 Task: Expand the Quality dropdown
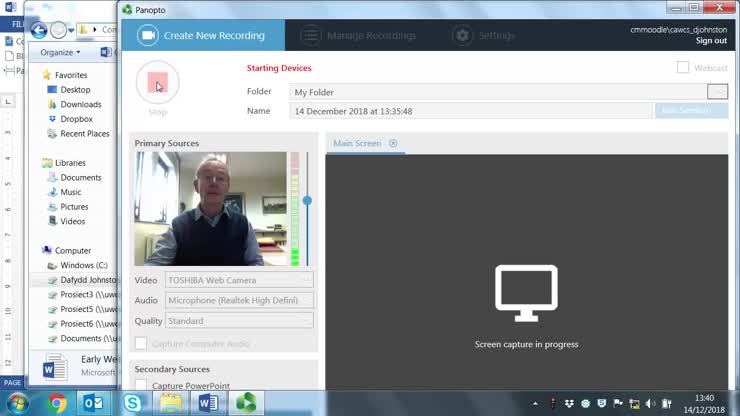(x=239, y=321)
